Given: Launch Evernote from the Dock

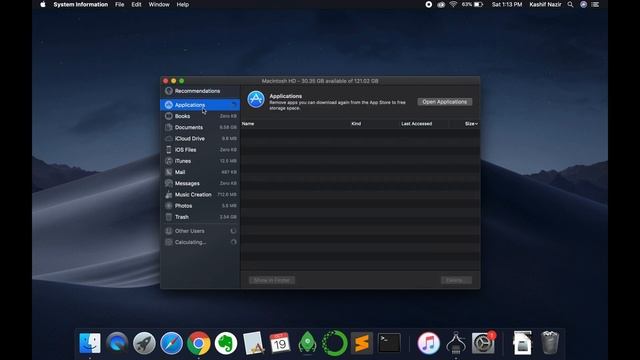Looking at the screenshot, I should click(x=226, y=343).
